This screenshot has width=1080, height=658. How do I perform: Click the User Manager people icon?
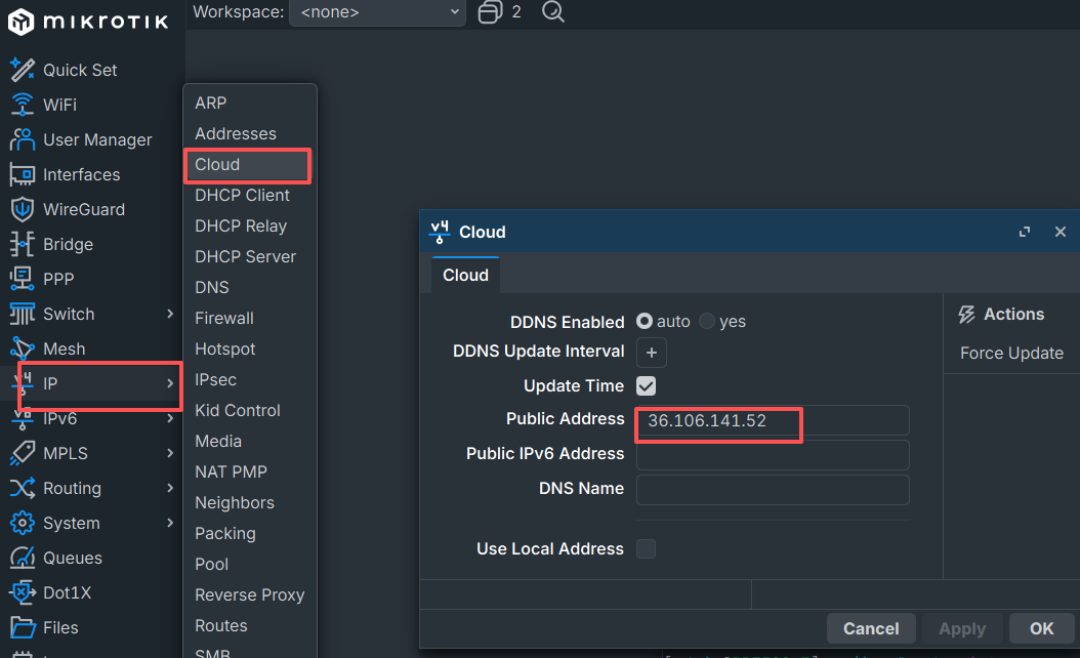[22, 140]
